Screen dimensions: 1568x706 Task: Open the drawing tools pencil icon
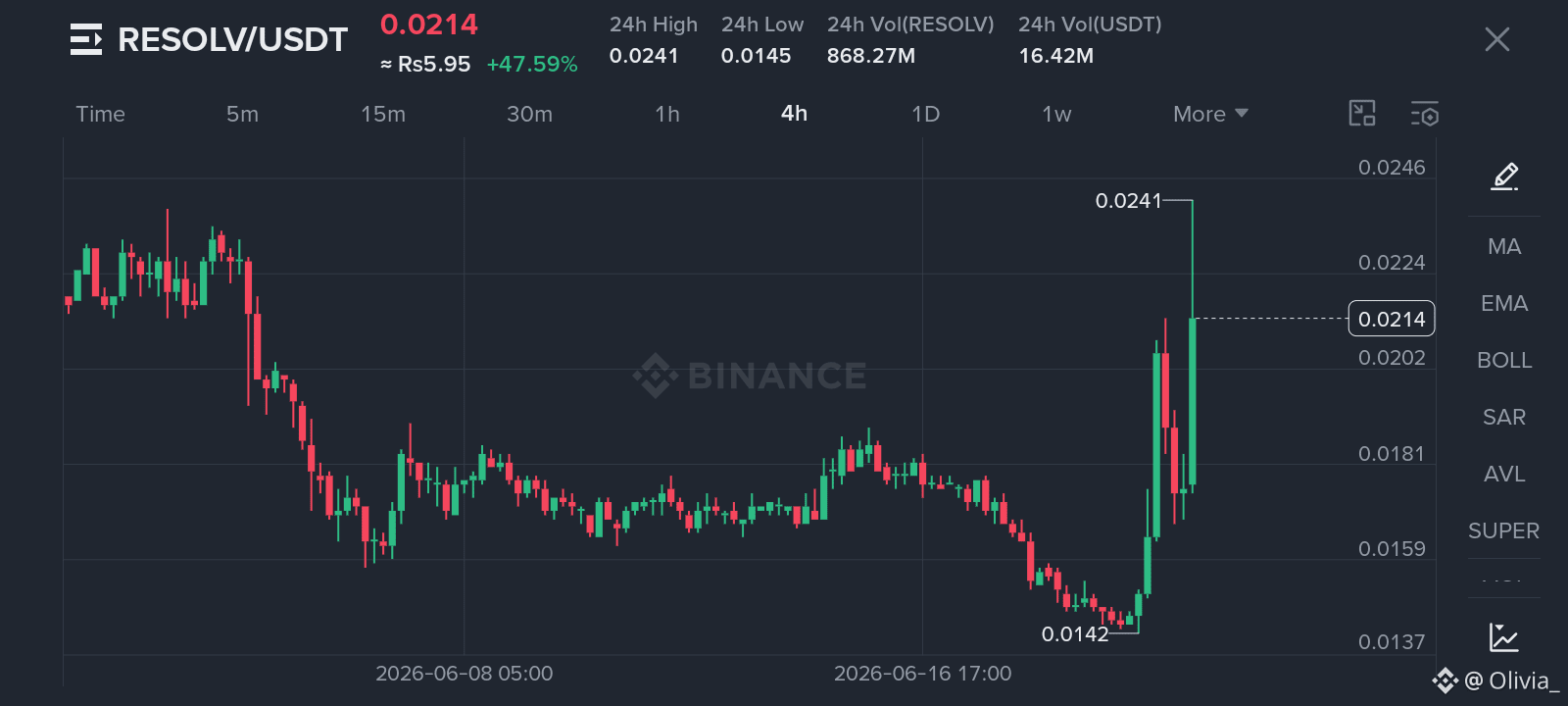[x=1504, y=176]
